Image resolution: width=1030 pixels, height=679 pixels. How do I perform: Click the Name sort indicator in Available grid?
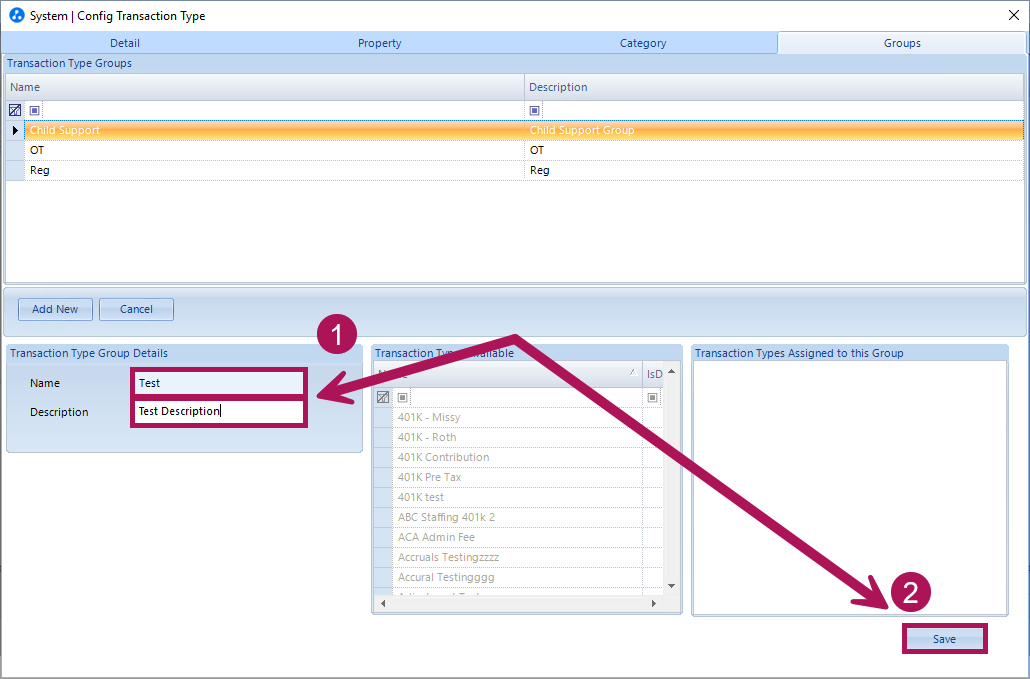(x=633, y=372)
